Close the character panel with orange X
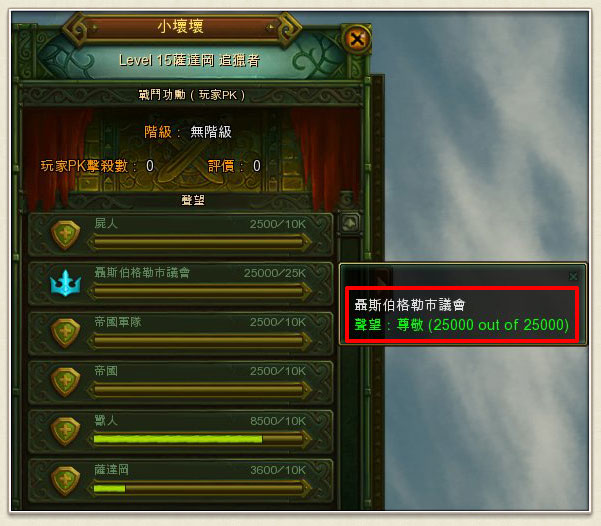 (x=356, y=39)
